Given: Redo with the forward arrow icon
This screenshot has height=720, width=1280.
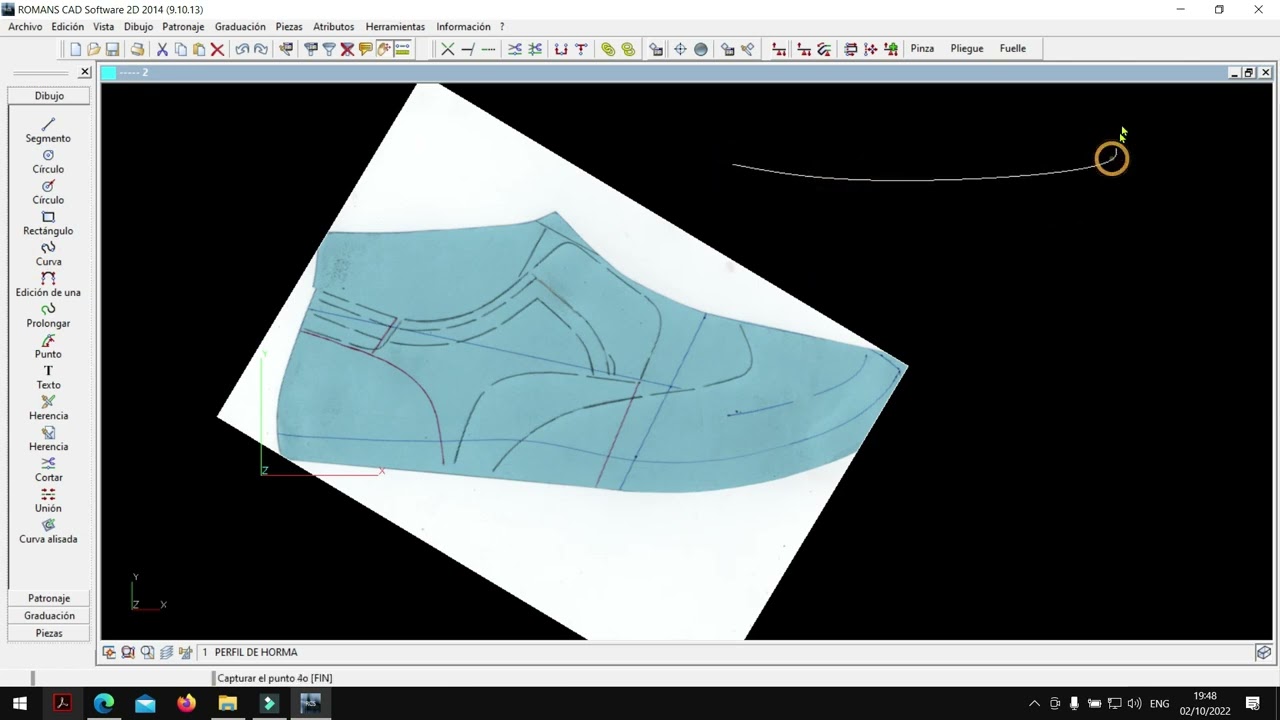Looking at the screenshot, I should tap(261, 49).
